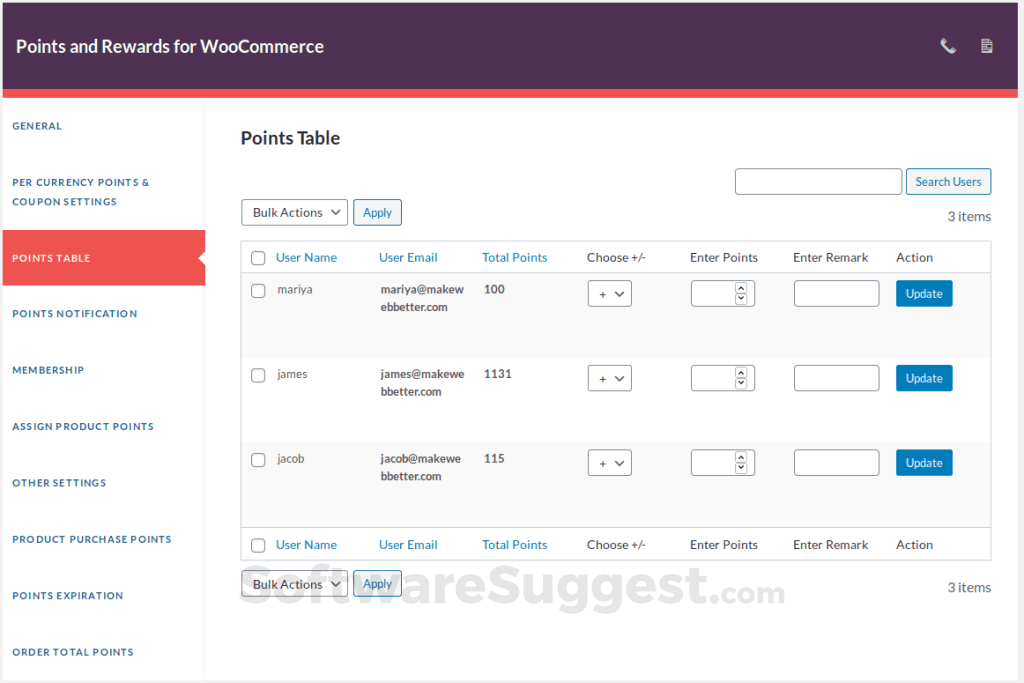The height and width of the screenshot is (683, 1024).
Task: Click the Search Users button
Action: (948, 182)
